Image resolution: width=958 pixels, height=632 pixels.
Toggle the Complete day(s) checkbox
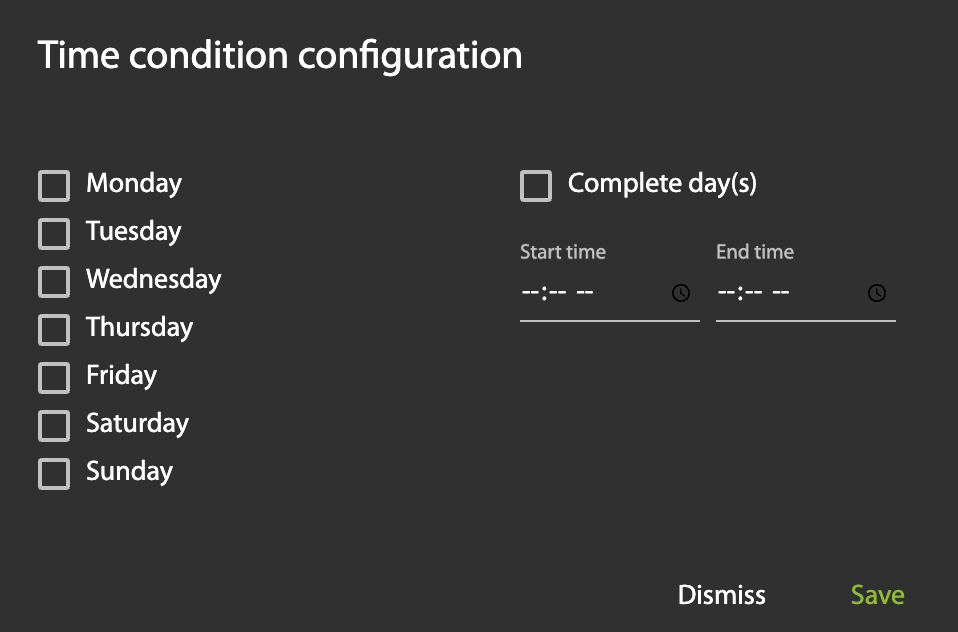[536, 185]
